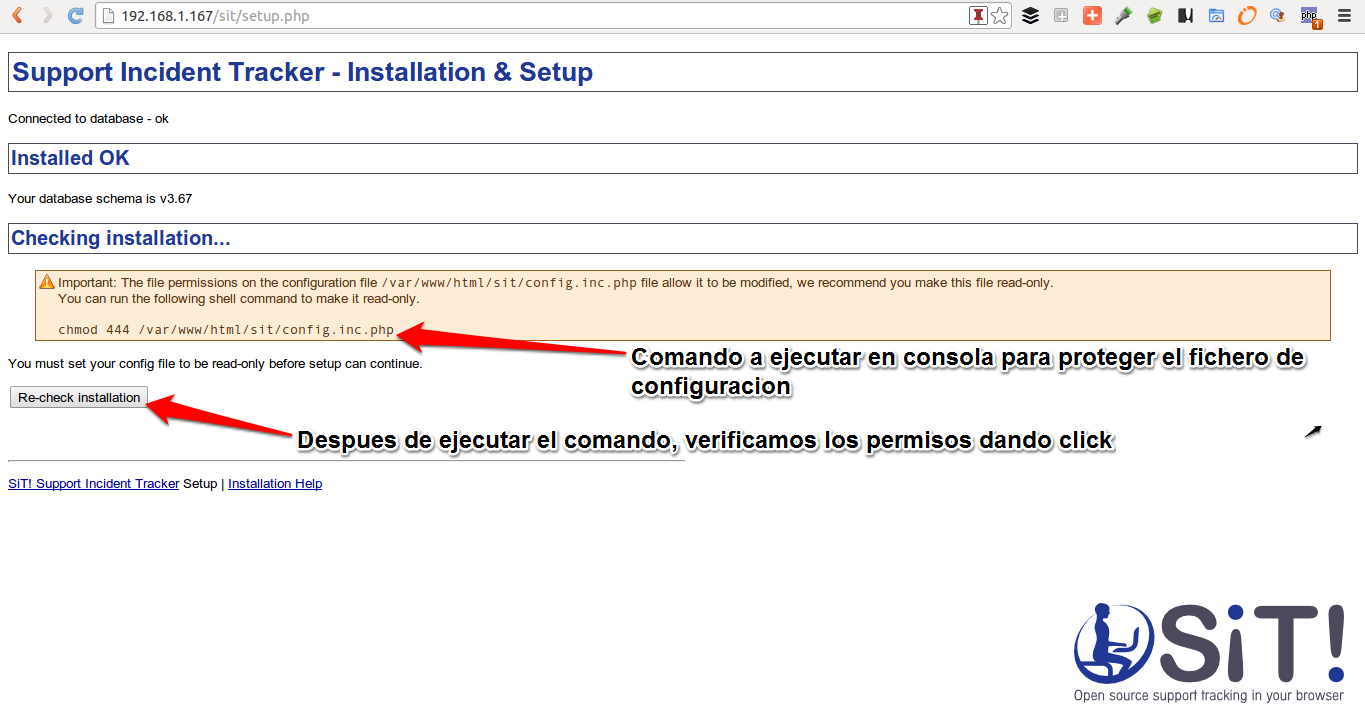The height and width of the screenshot is (714, 1365).
Task: Click the stamp search extension icon
Action: pyautogui.click(x=1277, y=15)
